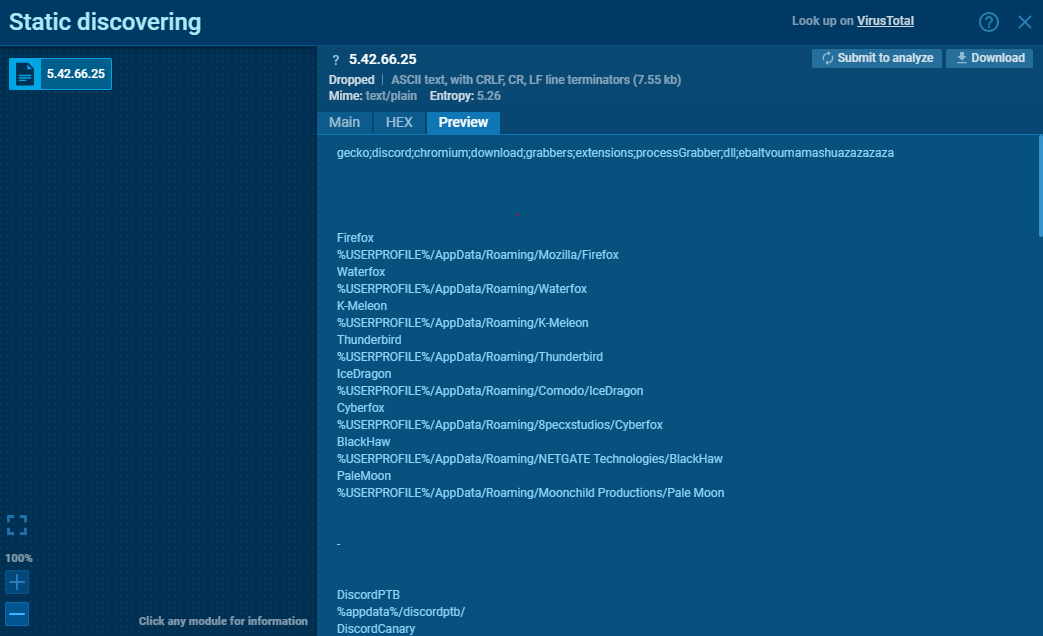Click the fit-to-screen frame icon
1043x636 pixels.
(17, 525)
